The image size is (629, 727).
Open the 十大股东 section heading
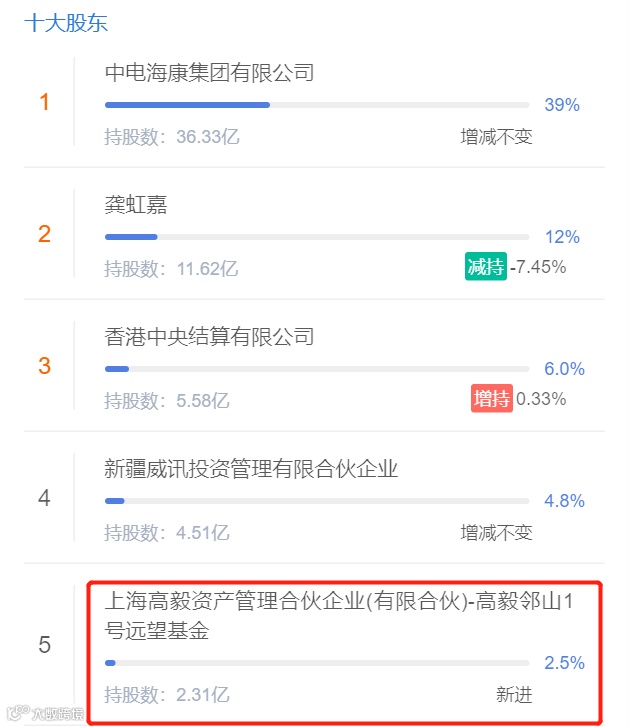[x=66, y=23]
